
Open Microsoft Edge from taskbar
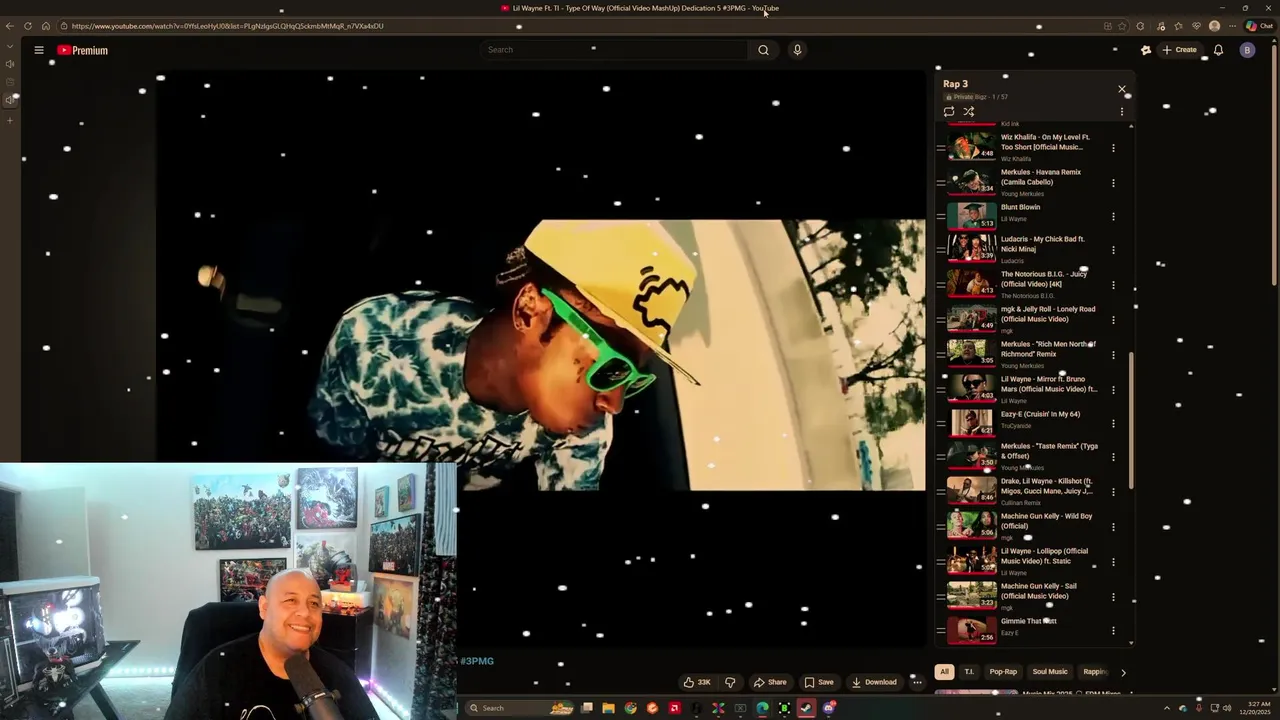pyautogui.click(x=762, y=708)
